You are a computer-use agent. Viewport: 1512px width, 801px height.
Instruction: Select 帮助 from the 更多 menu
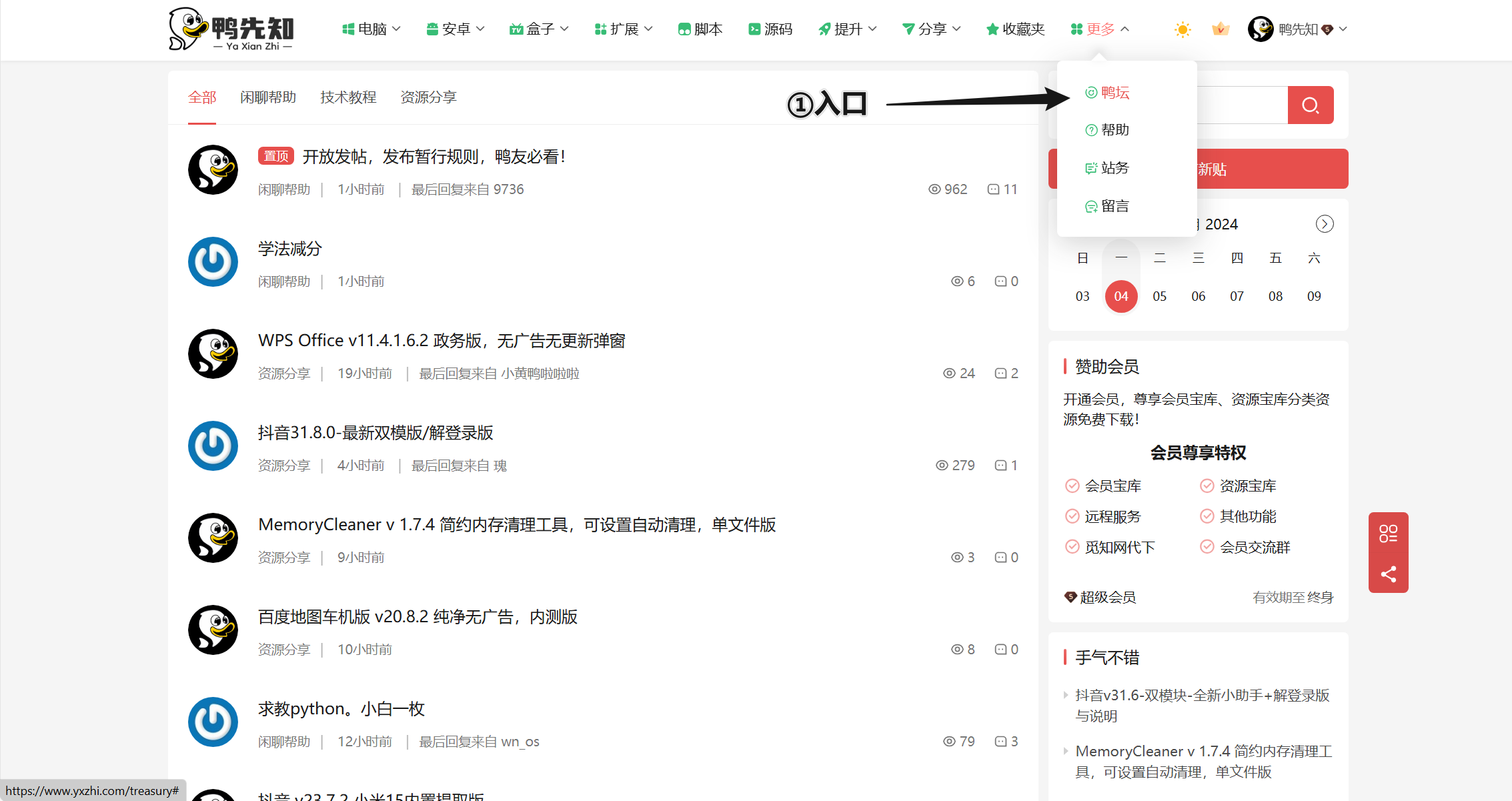[1115, 130]
